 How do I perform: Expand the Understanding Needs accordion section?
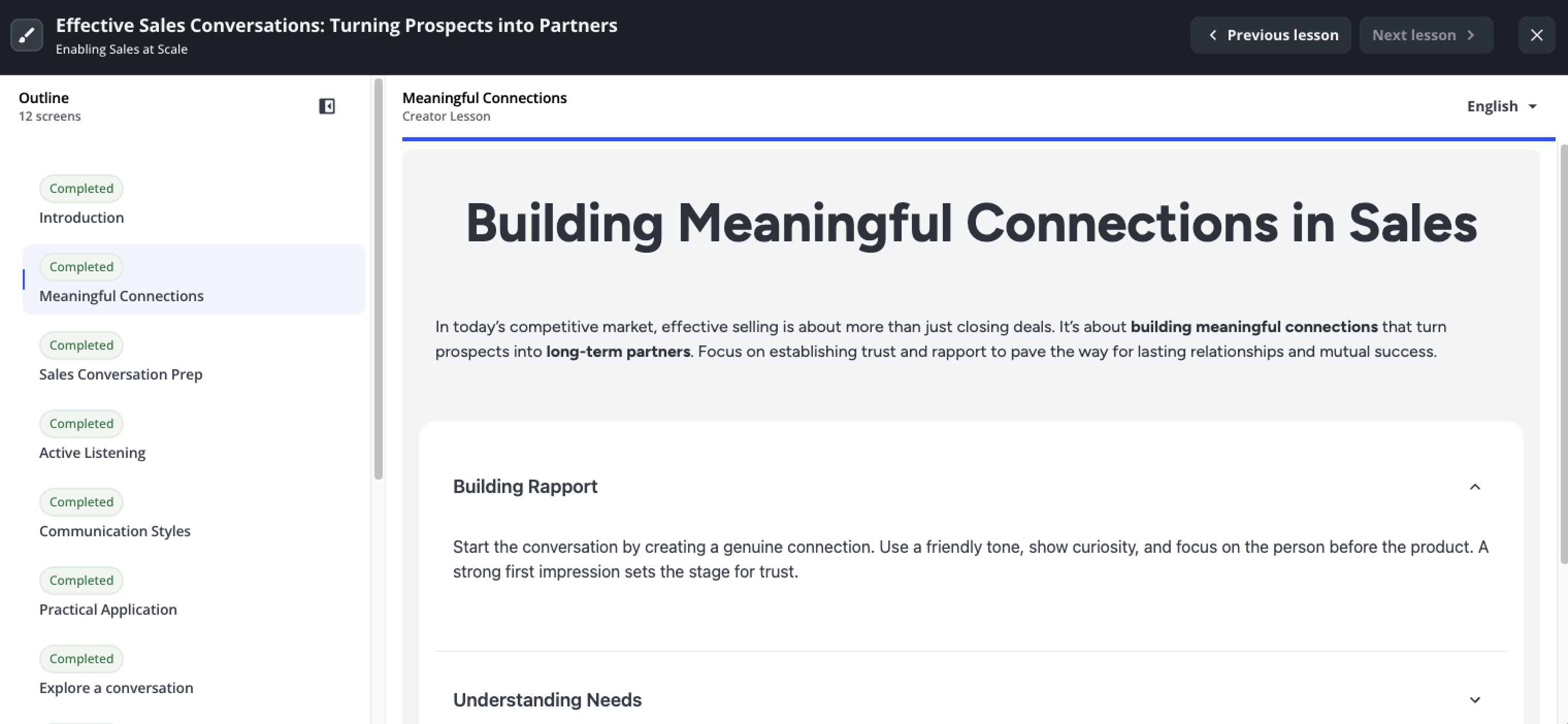(x=1474, y=700)
